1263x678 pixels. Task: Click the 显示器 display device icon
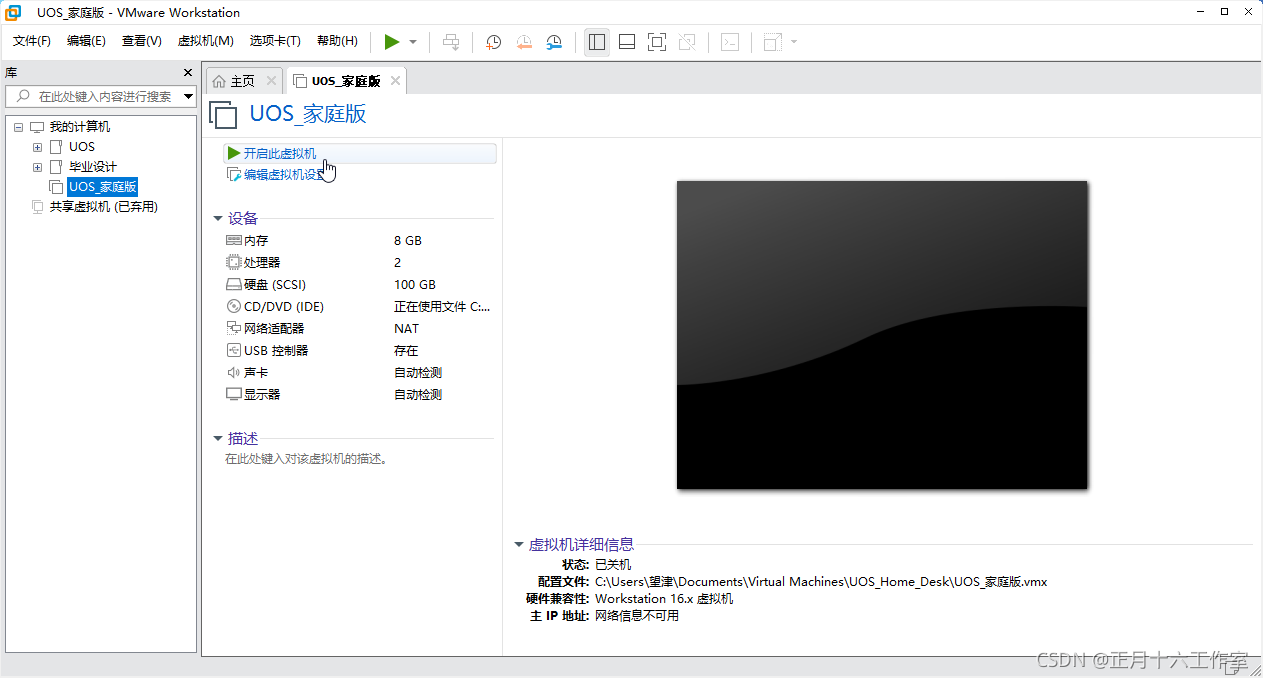pyautogui.click(x=234, y=395)
